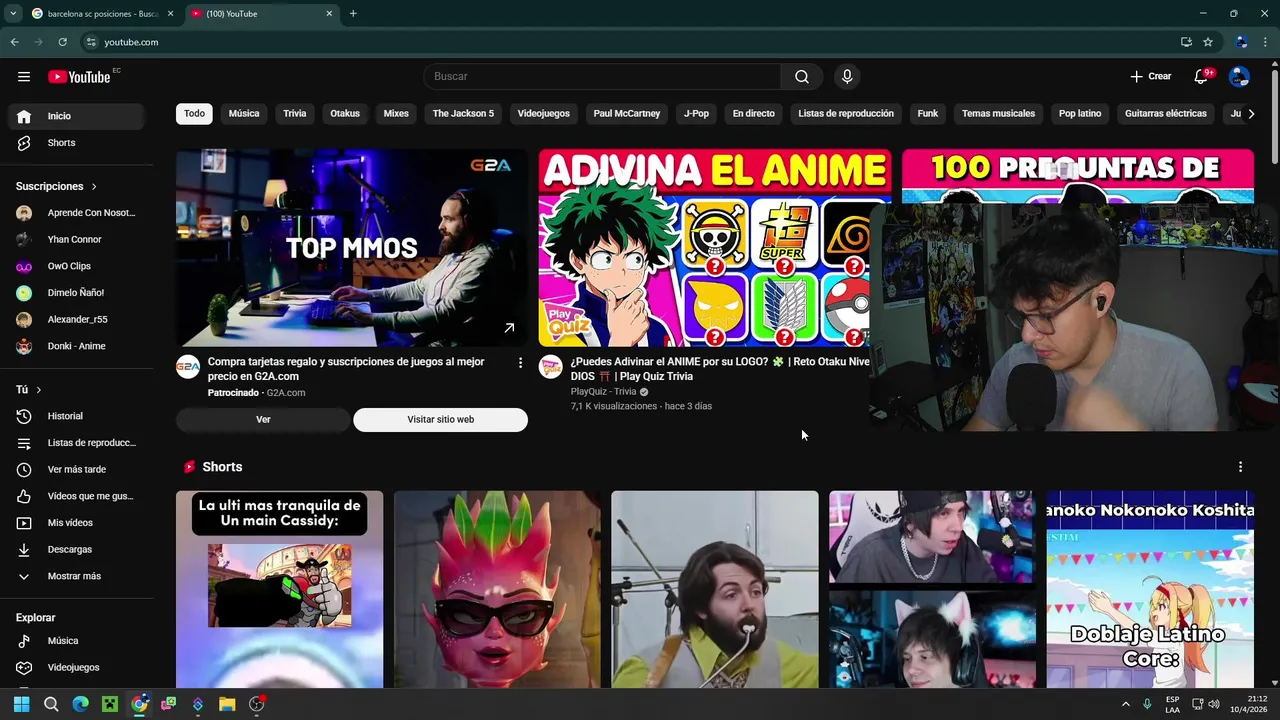Open new Chrome tab with plus
This screenshot has width=1280, height=720.
(x=353, y=14)
